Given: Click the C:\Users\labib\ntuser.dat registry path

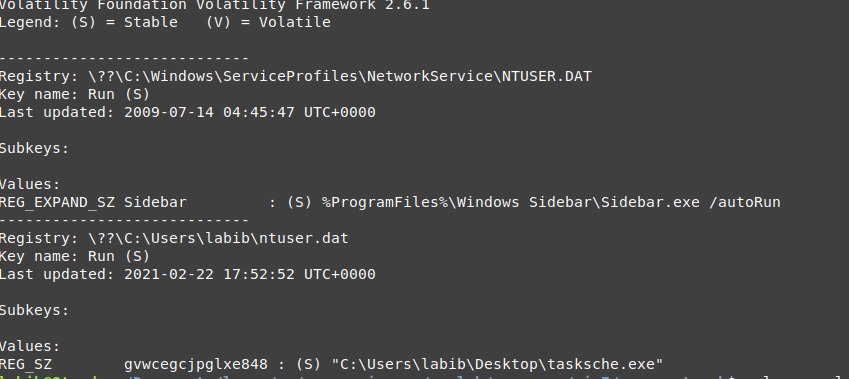Looking at the screenshot, I should pos(218,238).
